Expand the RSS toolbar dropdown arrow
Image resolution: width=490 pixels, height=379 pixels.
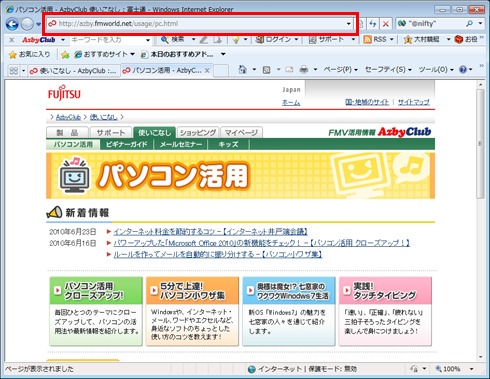pyautogui.click(x=392, y=40)
